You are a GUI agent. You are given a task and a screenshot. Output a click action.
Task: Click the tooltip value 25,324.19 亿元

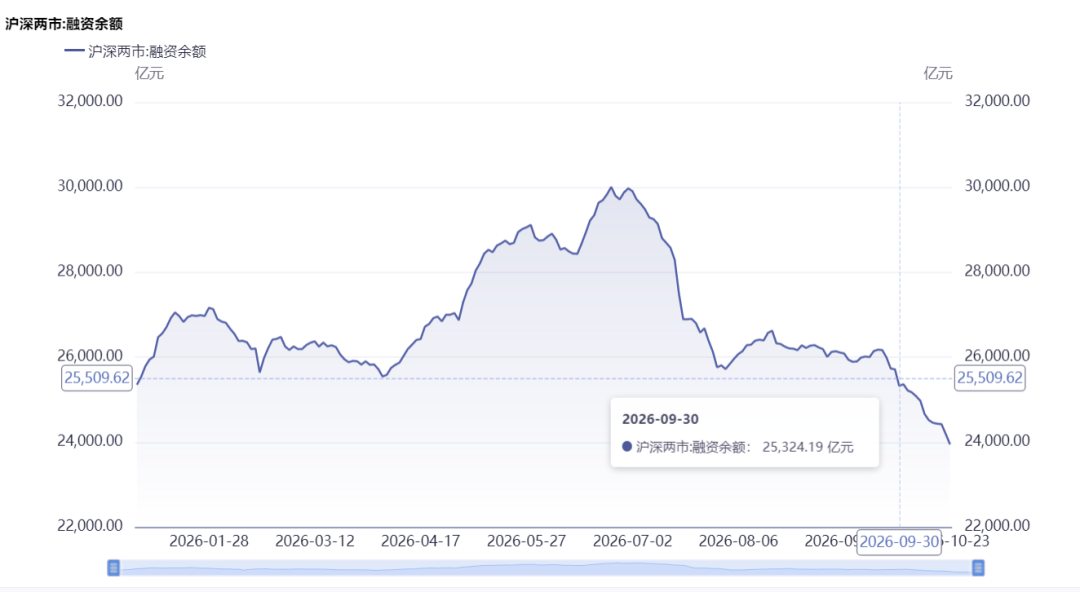coord(808,447)
